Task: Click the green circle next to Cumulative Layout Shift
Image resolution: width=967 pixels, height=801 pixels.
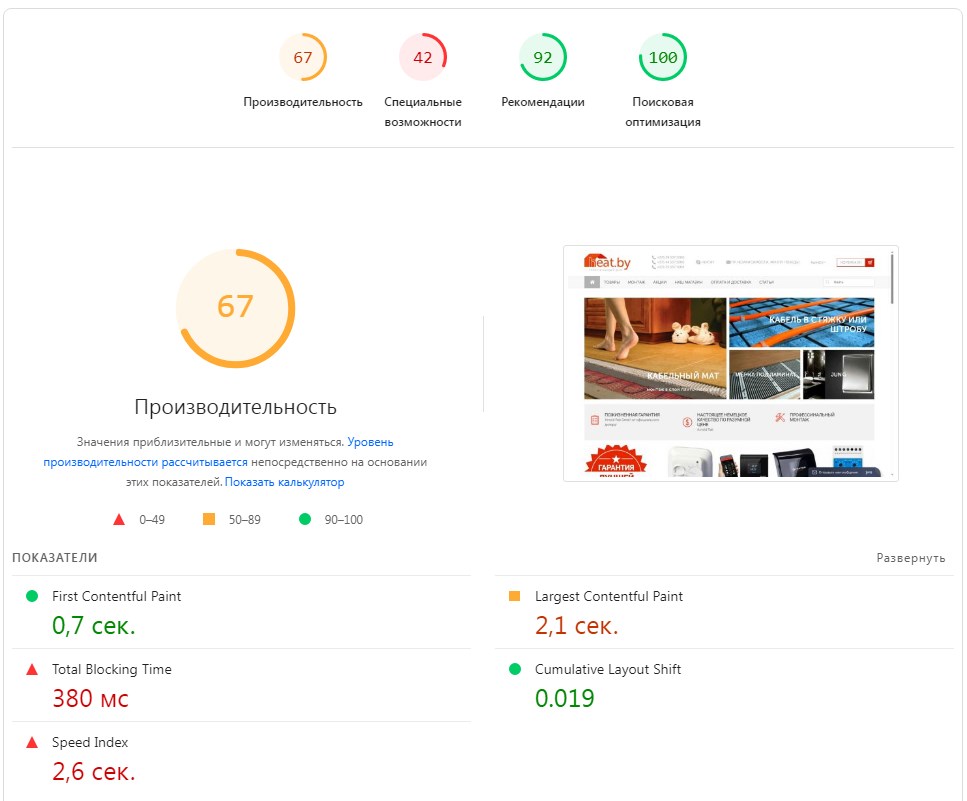Action: point(513,669)
